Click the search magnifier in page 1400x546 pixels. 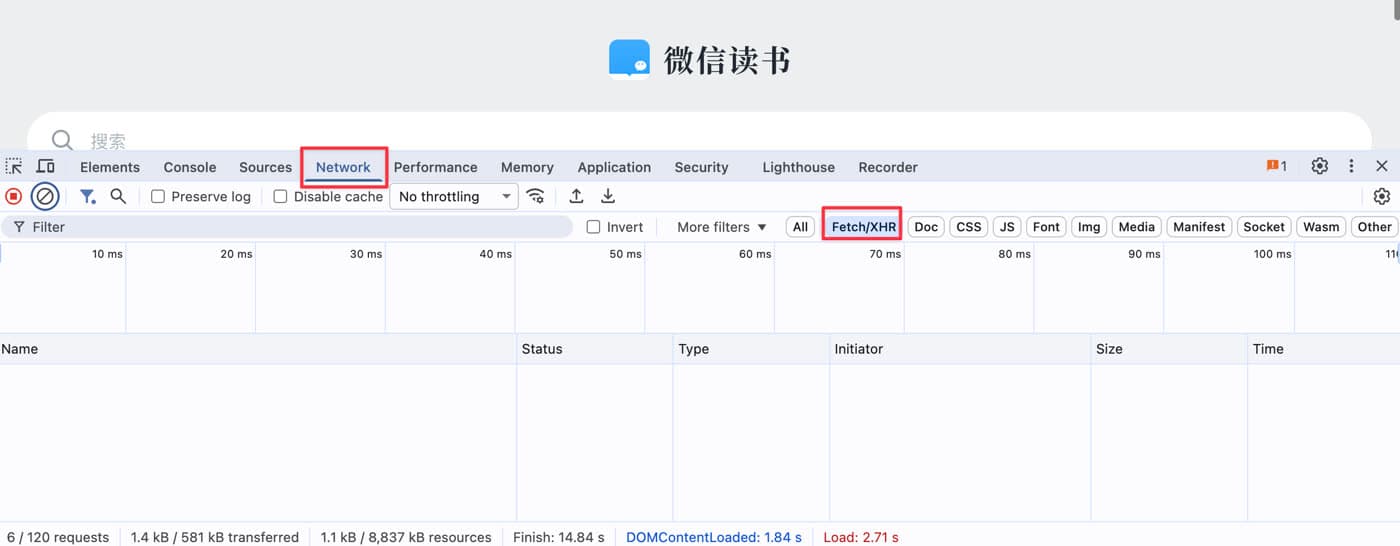tap(62, 140)
